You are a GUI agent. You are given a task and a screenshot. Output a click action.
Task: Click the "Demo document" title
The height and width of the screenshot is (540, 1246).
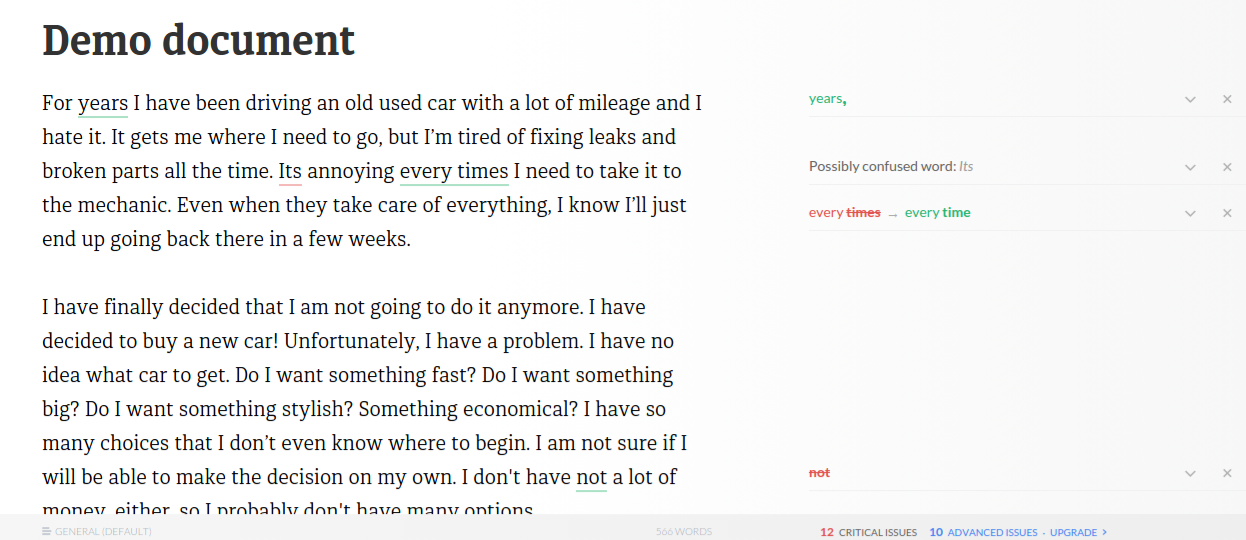(198, 41)
